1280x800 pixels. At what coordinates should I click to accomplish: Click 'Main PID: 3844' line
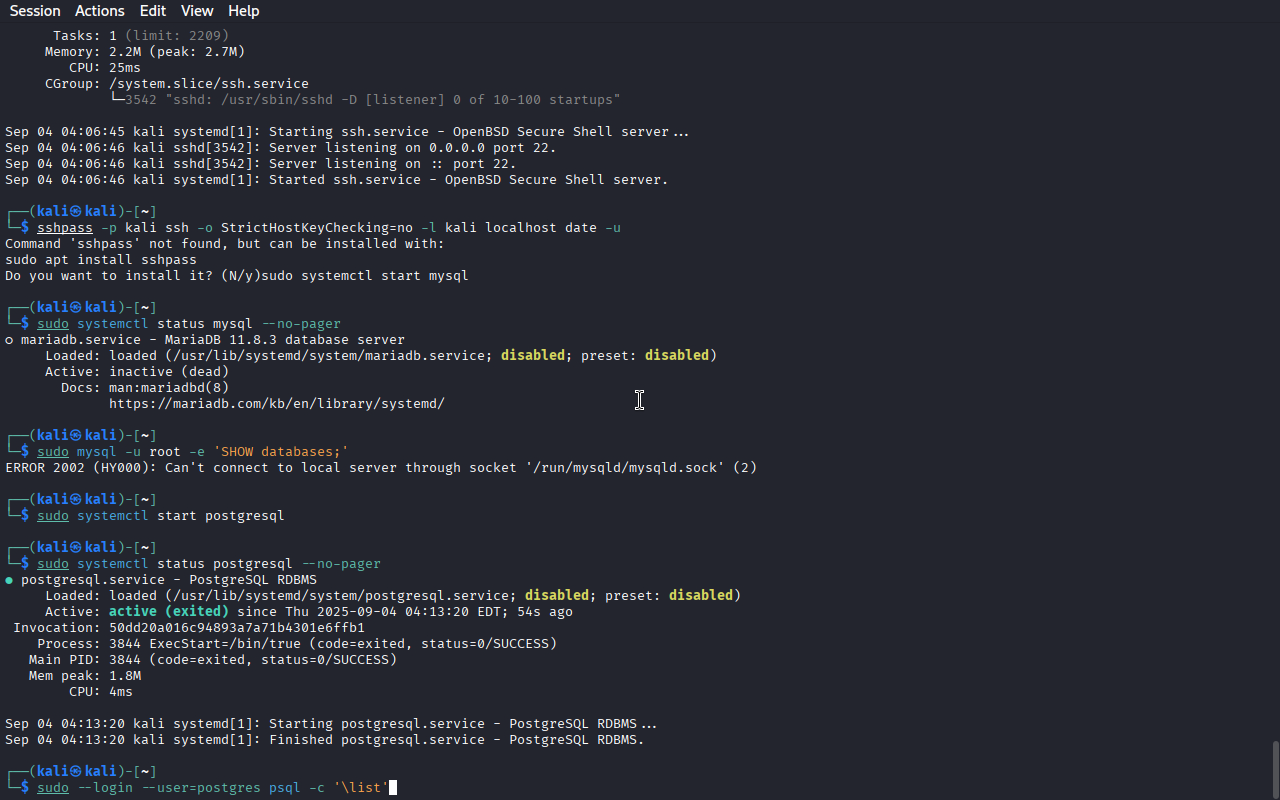(x=213, y=660)
